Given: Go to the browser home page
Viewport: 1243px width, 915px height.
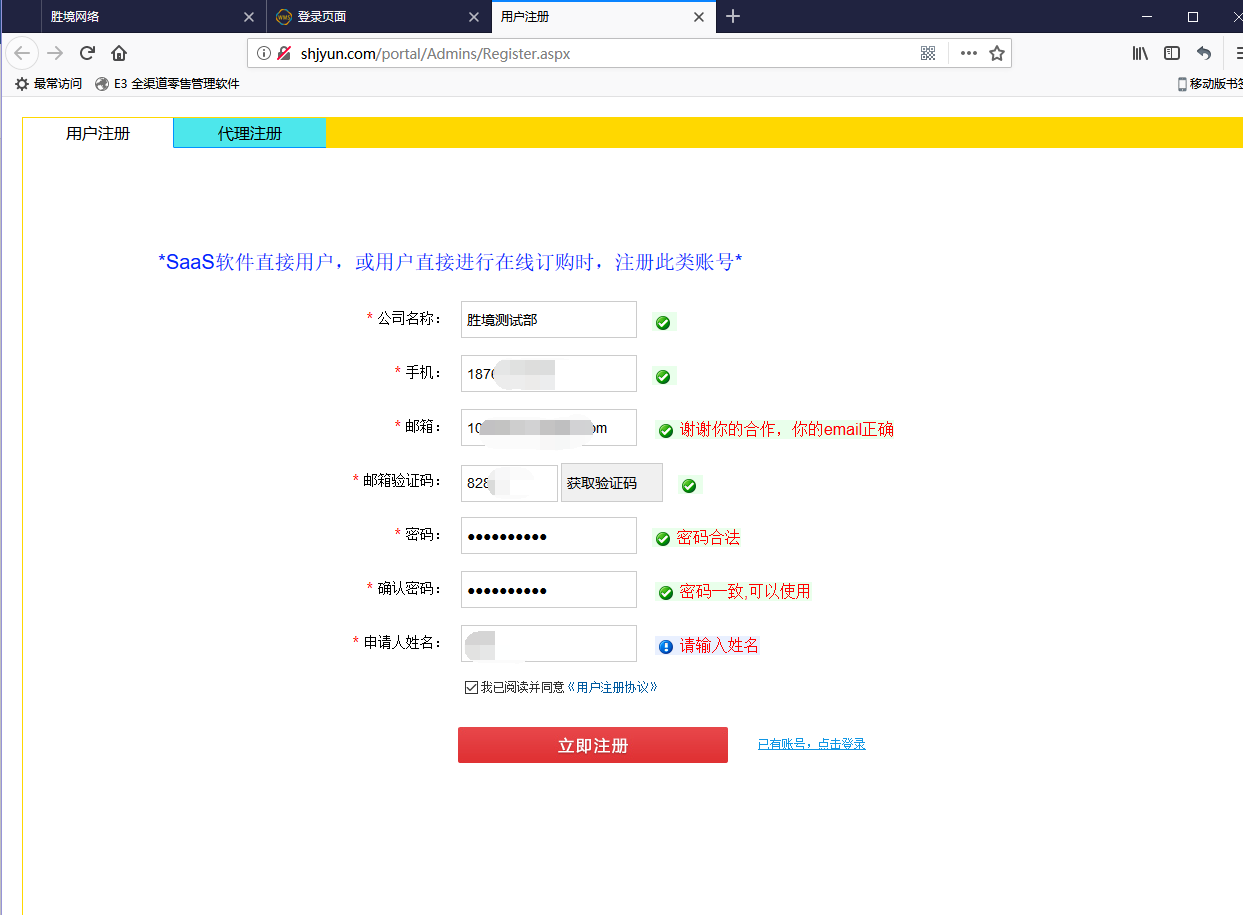Looking at the screenshot, I should point(119,53).
